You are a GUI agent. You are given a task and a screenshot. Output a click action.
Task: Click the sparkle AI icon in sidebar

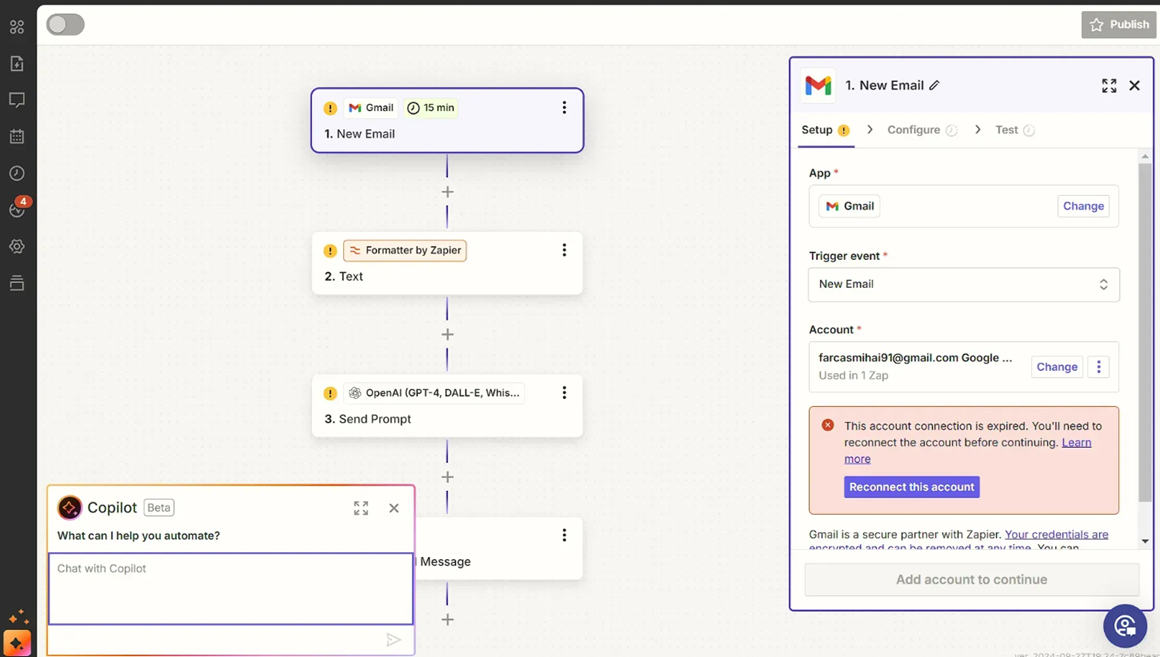coord(18,617)
